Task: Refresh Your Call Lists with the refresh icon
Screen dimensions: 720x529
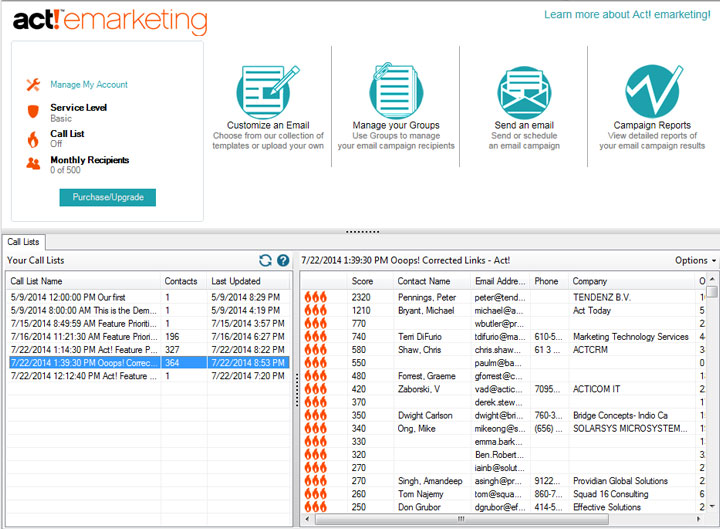Action: click(265, 260)
